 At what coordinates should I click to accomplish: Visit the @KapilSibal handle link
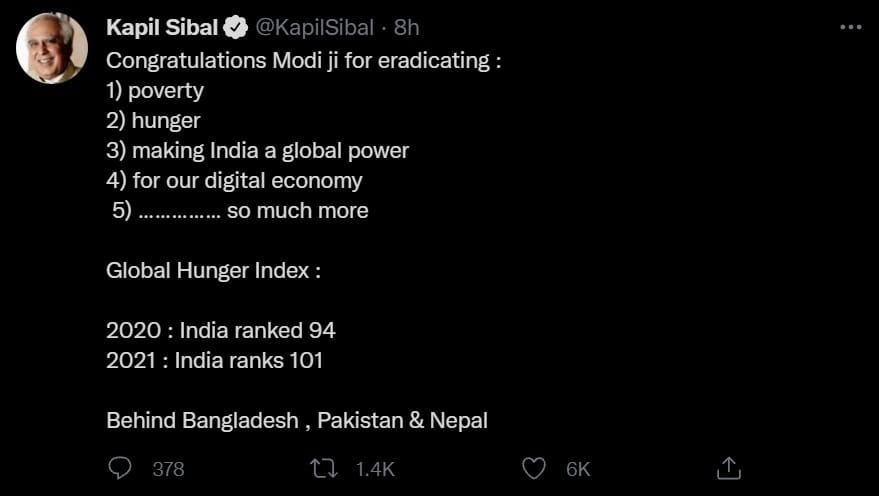pos(314,27)
